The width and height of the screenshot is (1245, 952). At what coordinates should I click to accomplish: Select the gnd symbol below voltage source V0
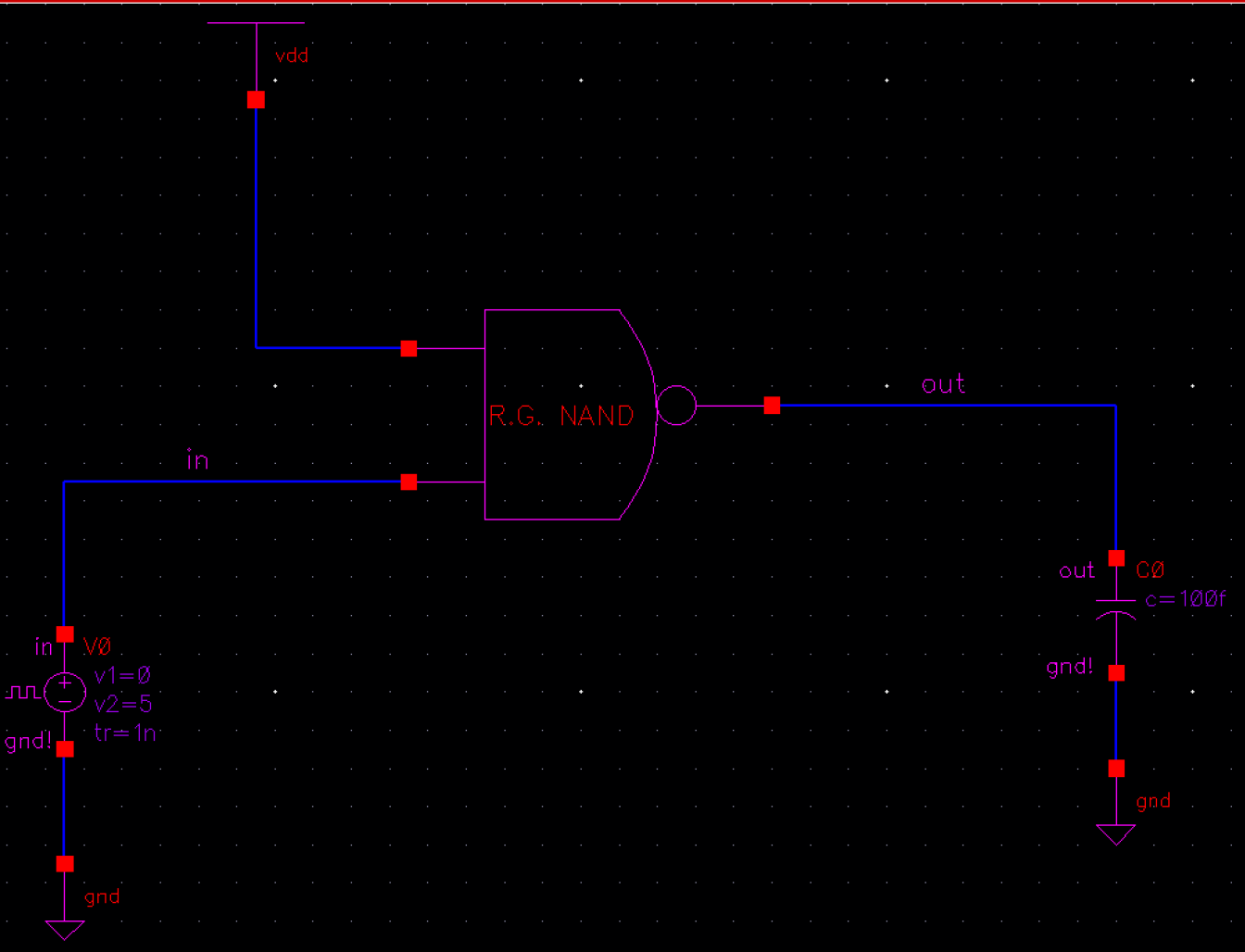(x=64, y=926)
